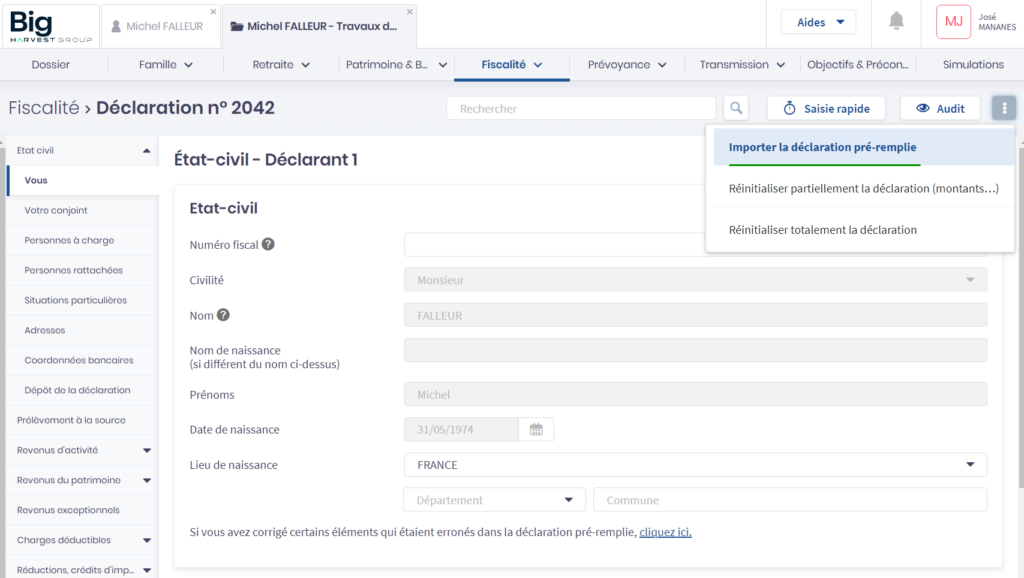Click the help icon next to Numéro fiscal
1024x578 pixels.
coord(268,244)
